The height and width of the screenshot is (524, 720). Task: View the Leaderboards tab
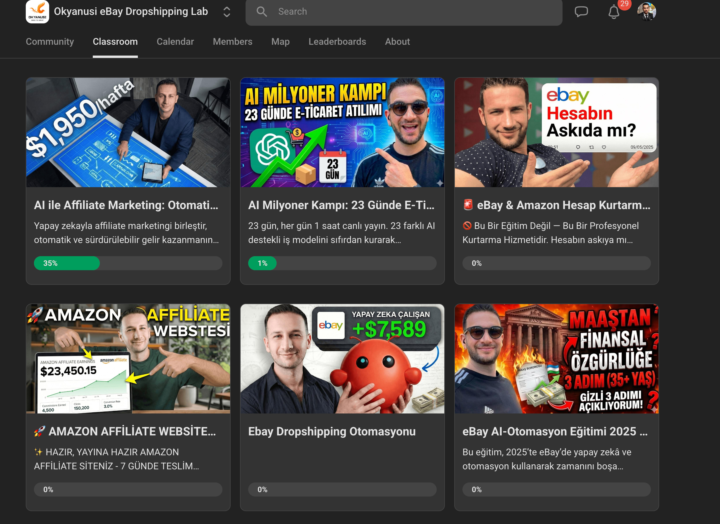337,42
